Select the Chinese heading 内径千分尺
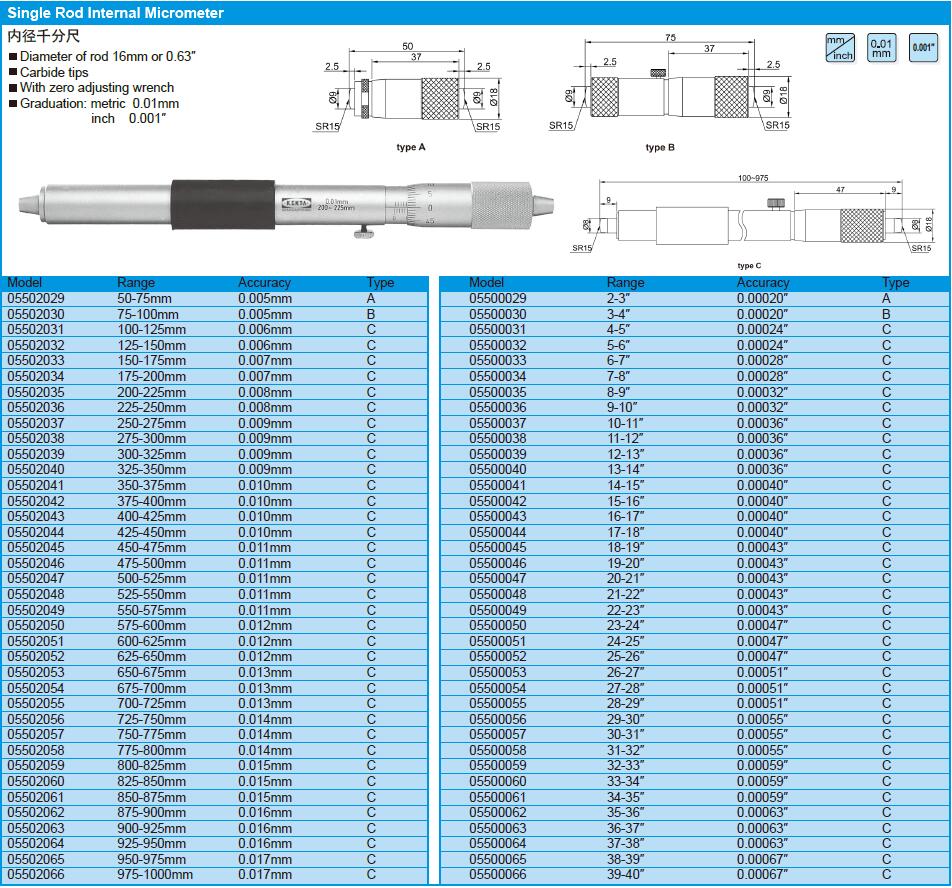The width and height of the screenshot is (952, 888). tap(43, 36)
